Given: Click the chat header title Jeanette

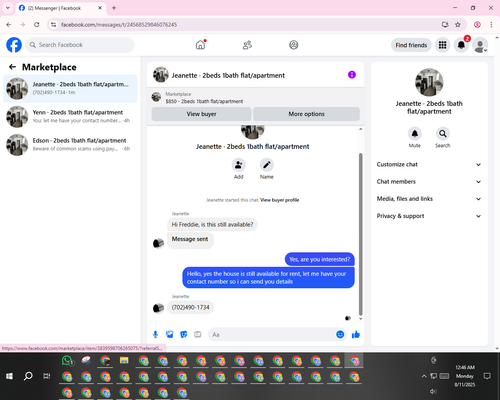Looking at the screenshot, I should pos(228,75).
